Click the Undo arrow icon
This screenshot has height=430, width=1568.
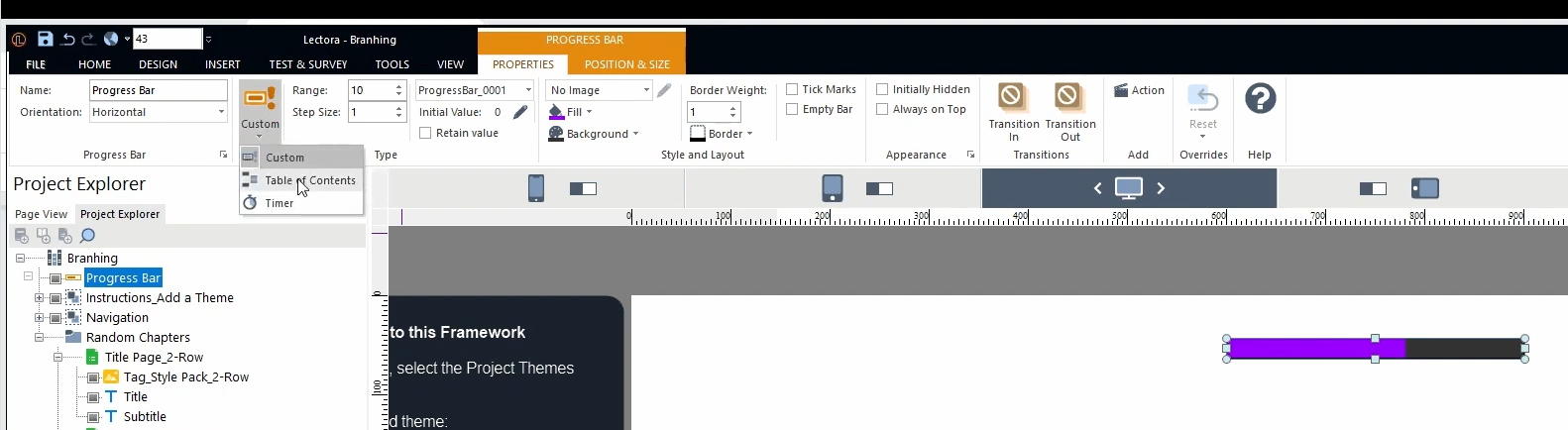67,39
